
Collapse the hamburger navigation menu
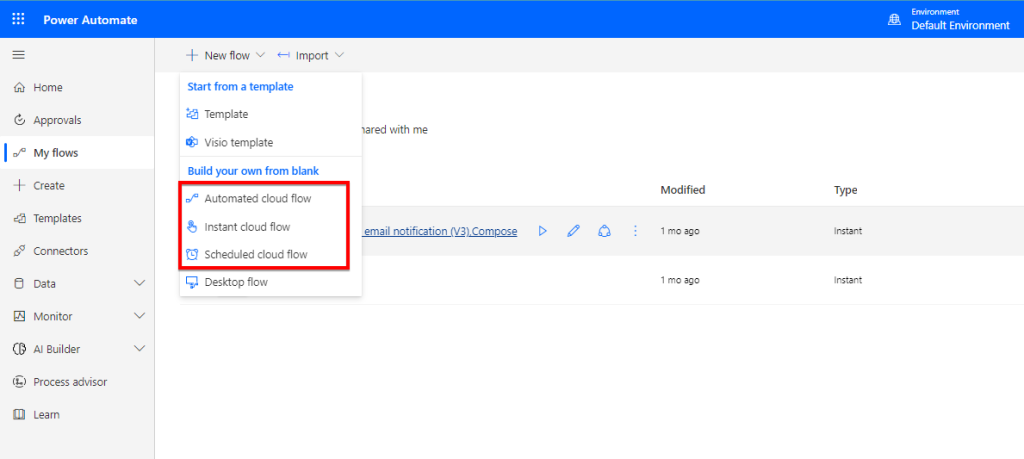18,55
